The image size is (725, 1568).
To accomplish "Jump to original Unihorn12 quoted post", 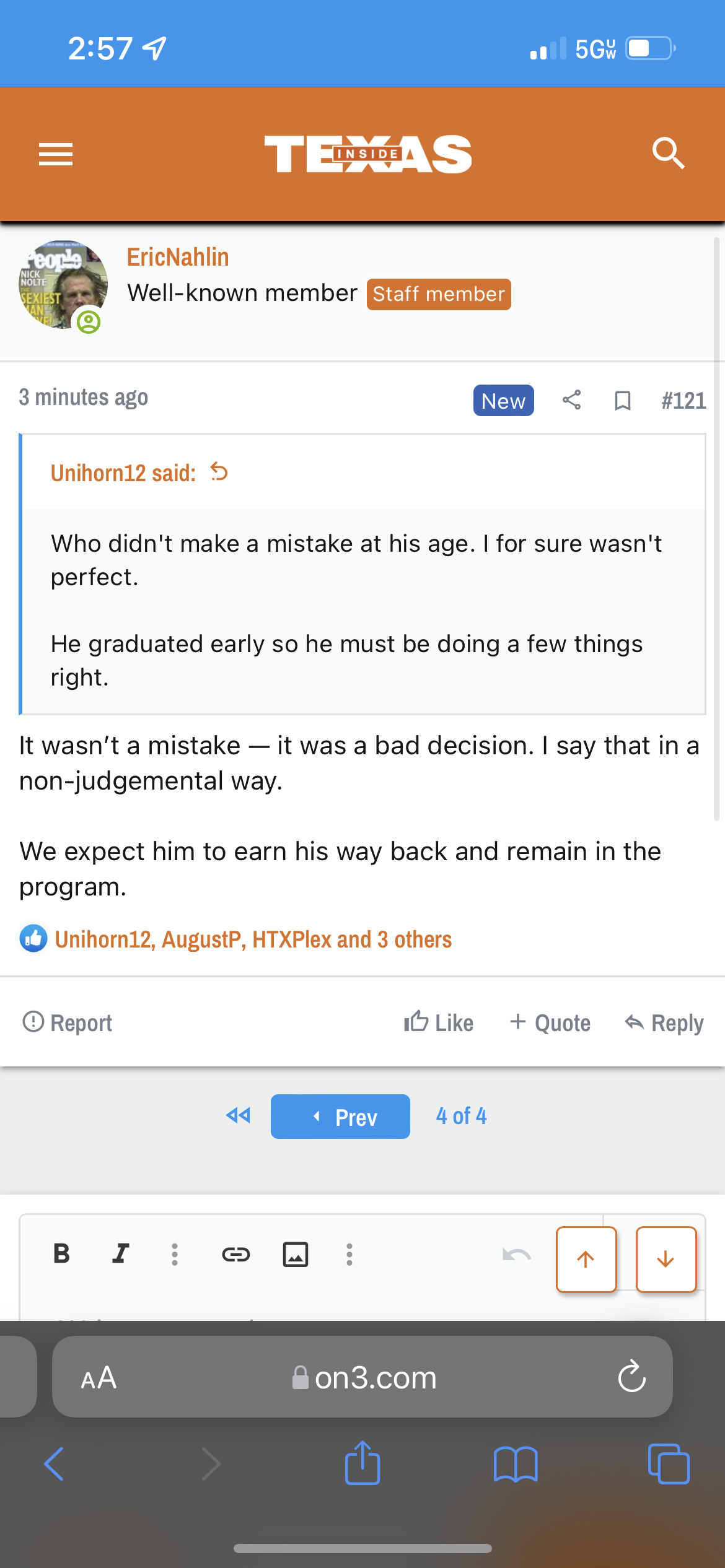I will coord(219,472).
